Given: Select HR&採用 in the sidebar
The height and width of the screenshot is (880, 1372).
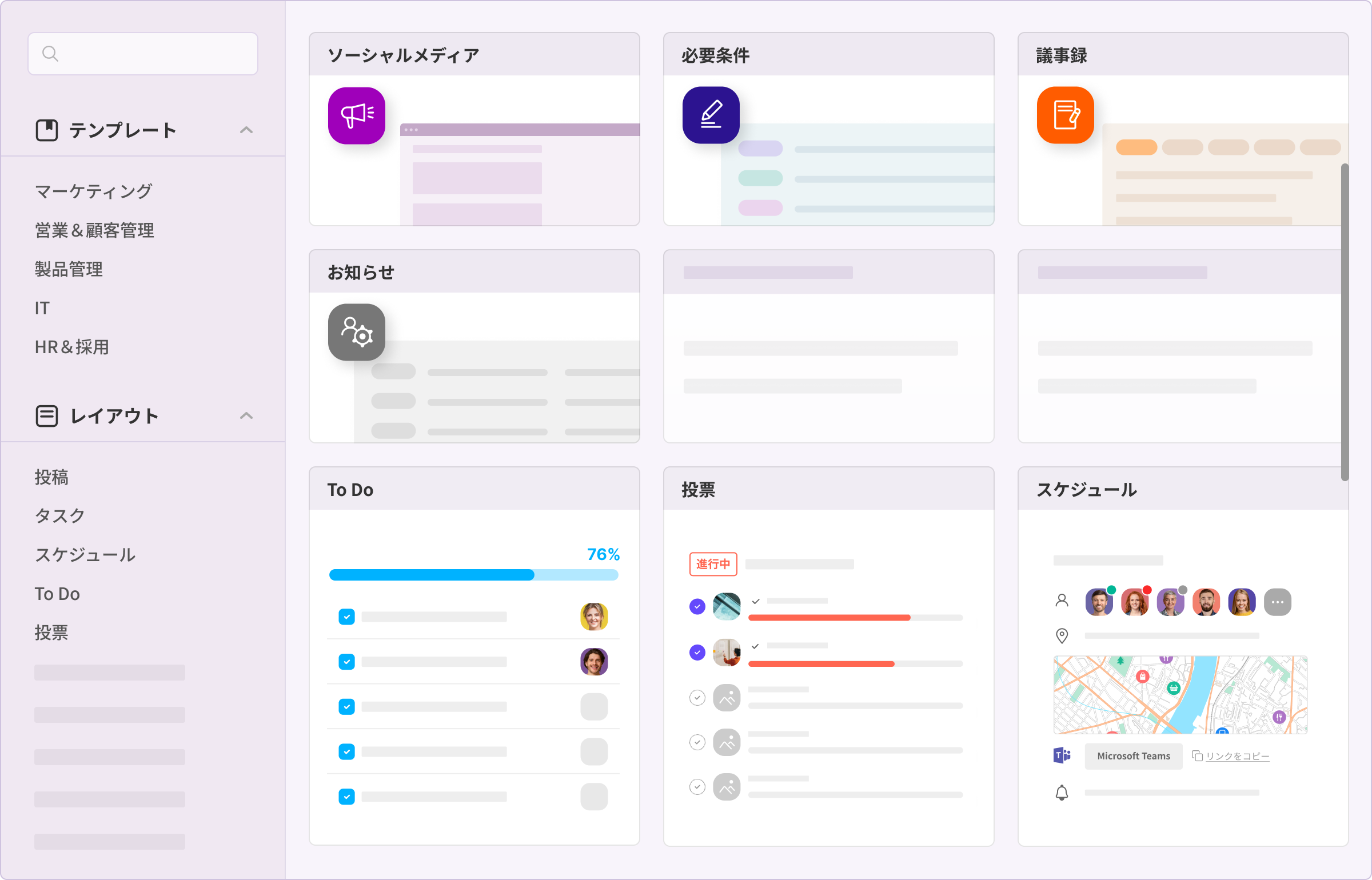Looking at the screenshot, I should 72,347.
